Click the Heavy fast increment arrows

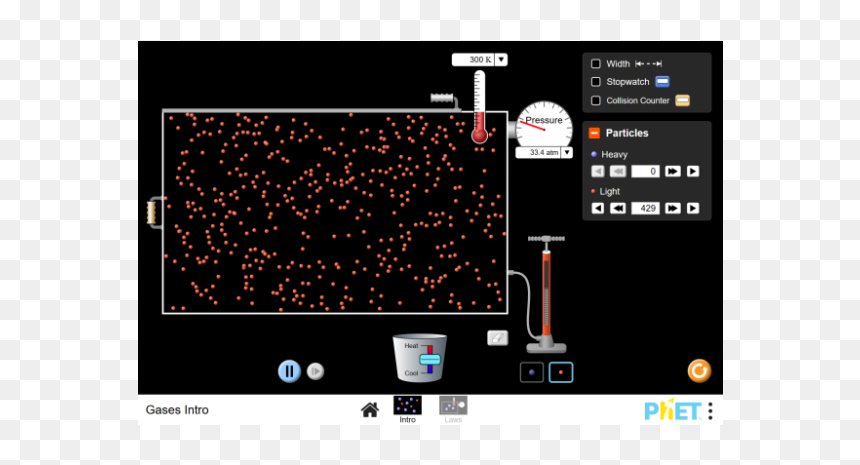point(672,172)
